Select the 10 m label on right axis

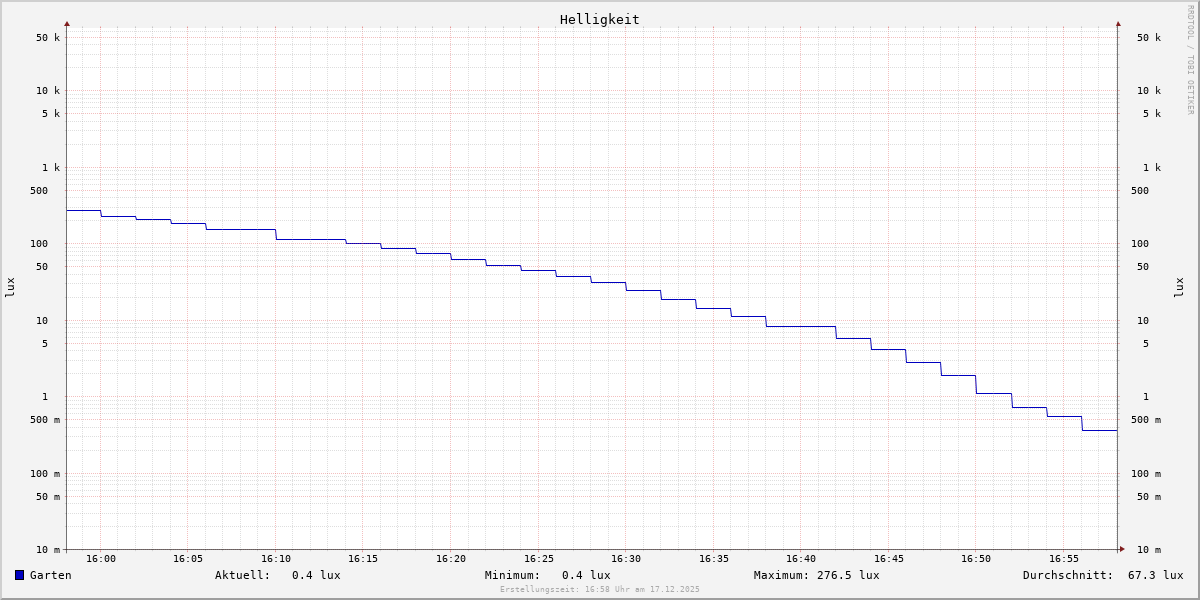tap(1149, 550)
